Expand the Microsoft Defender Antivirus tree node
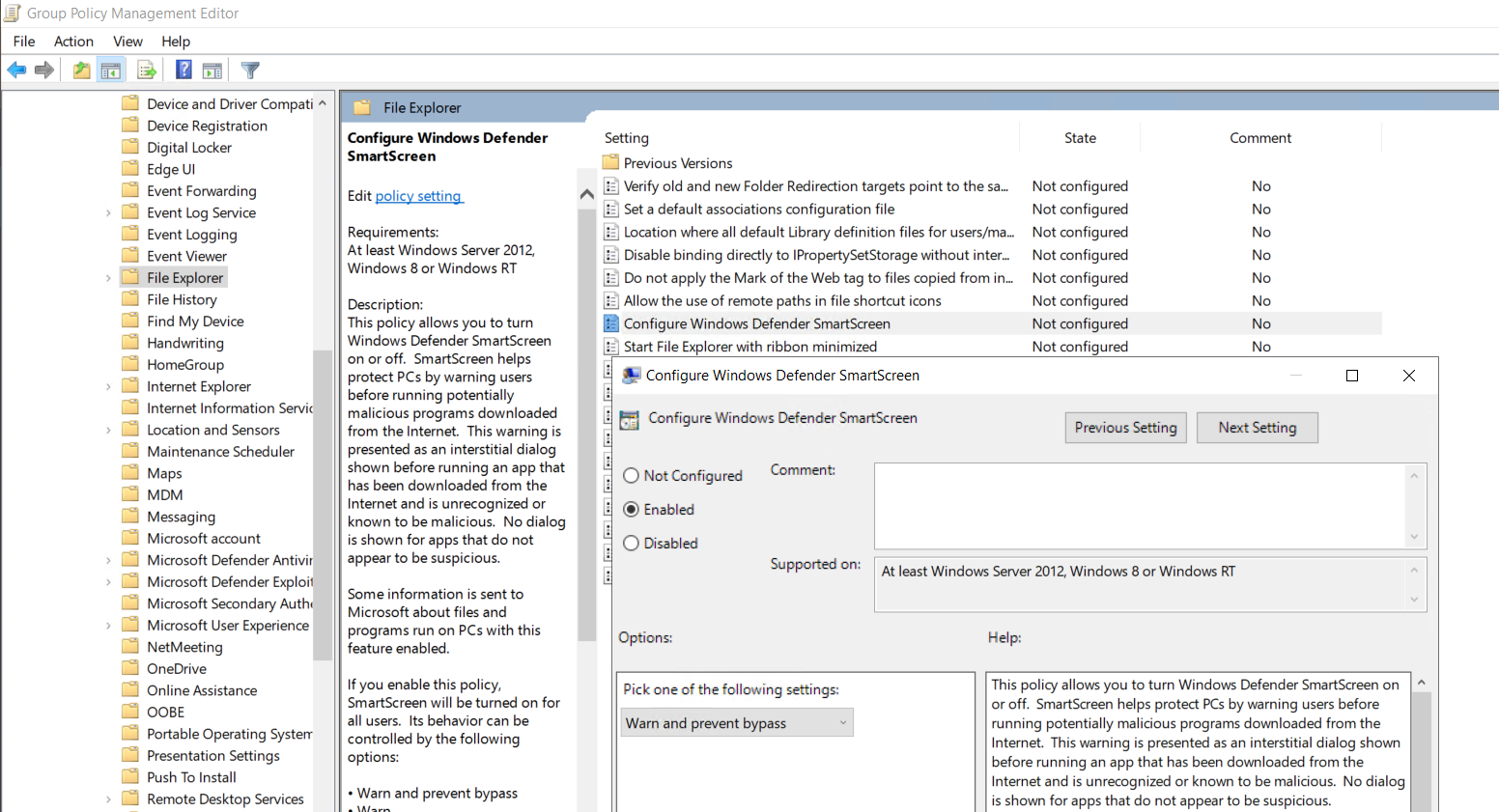This screenshot has height=812, width=1499. coord(108,560)
